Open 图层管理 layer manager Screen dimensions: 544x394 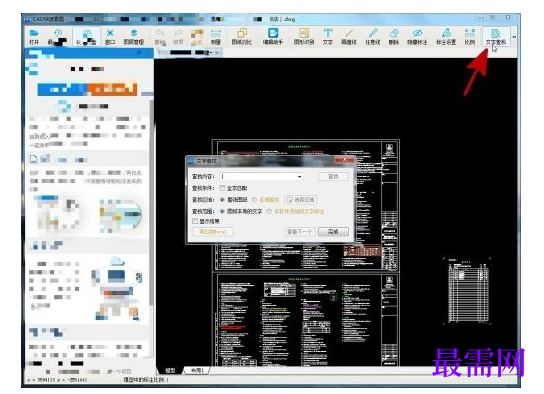(x=134, y=37)
